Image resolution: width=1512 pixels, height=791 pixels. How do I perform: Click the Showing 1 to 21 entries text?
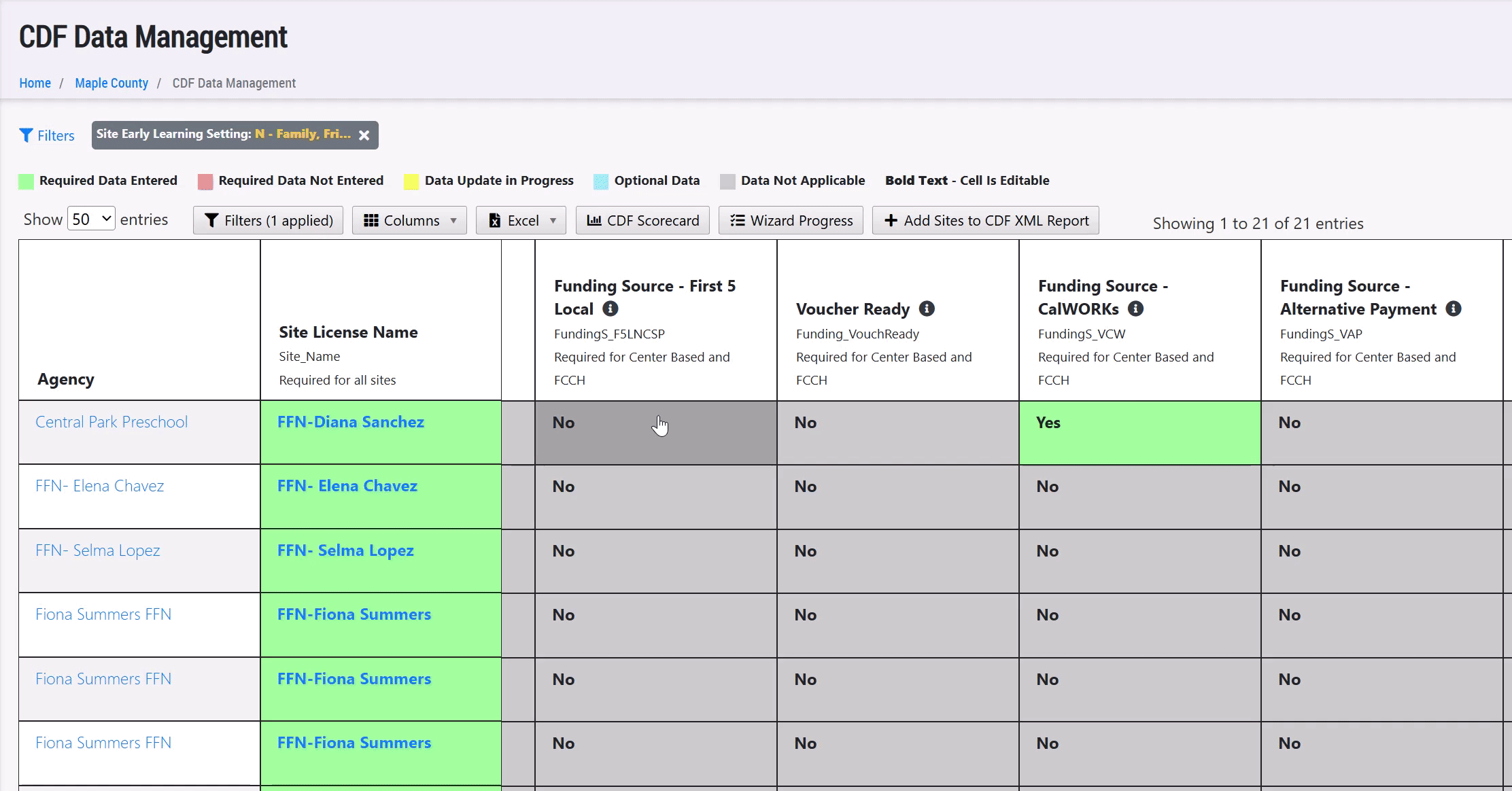(x=1258, y=224)
